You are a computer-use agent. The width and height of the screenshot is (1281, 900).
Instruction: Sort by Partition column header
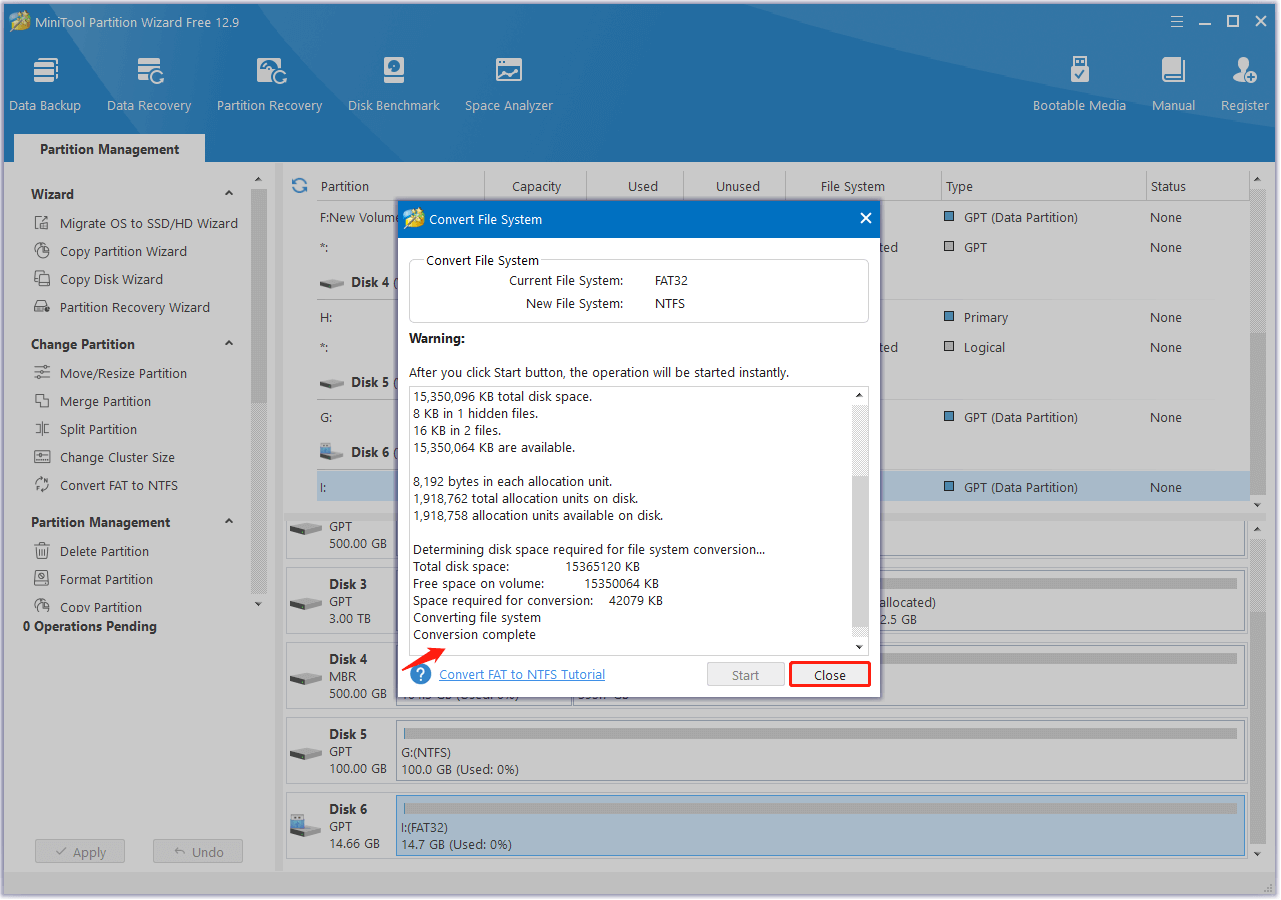345,186
